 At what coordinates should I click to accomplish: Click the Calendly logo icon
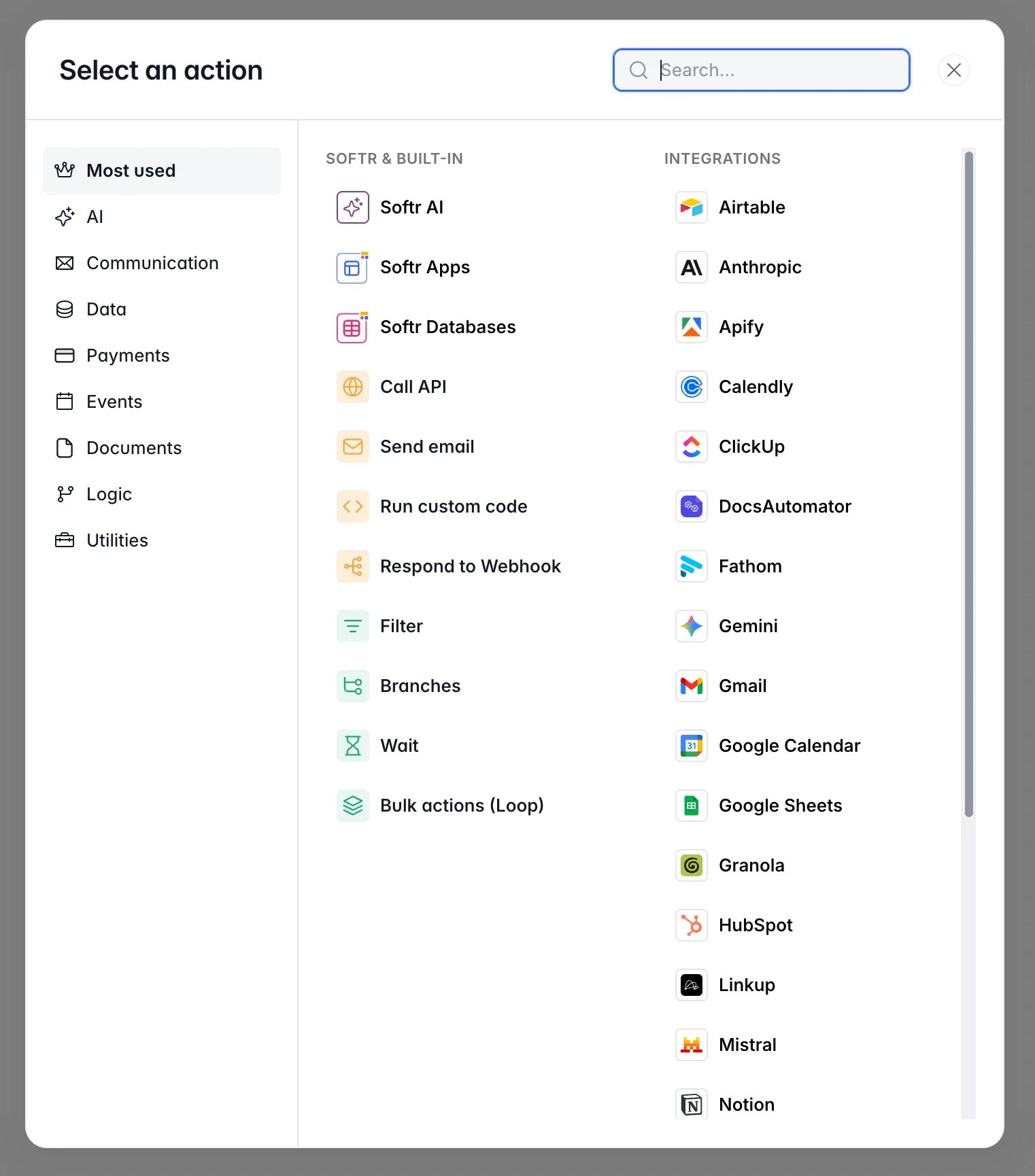(x=691, y=387)
